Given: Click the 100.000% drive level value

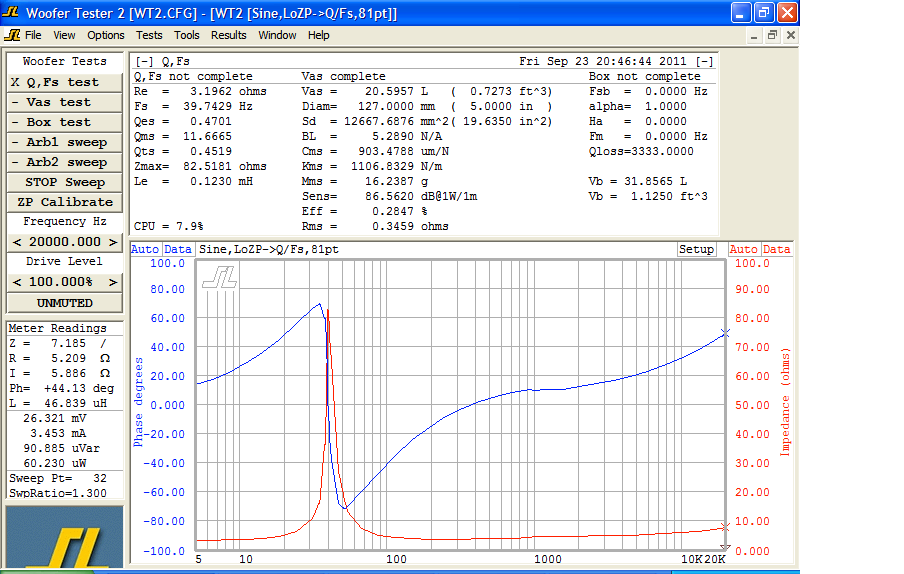Looking at the screenshot, I should pos(61,282).
